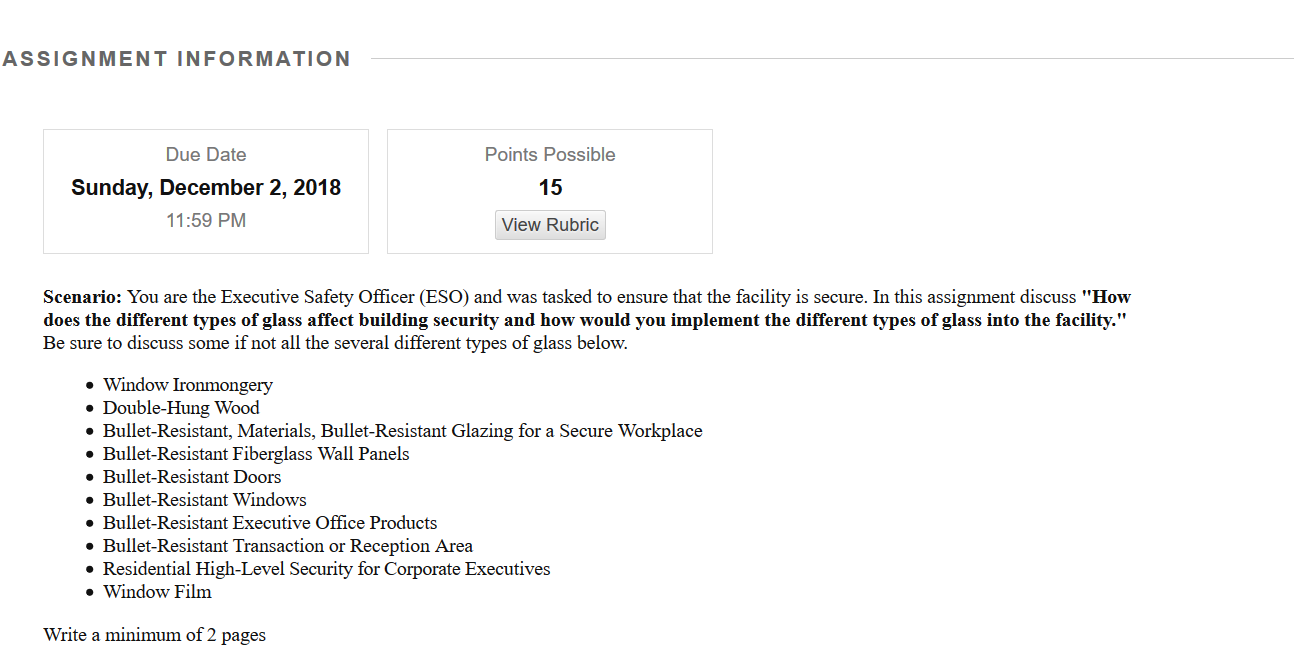Click the Double-Hung Wood list item
Screen dimensions: 1294x667
click(x=181, y=408)
